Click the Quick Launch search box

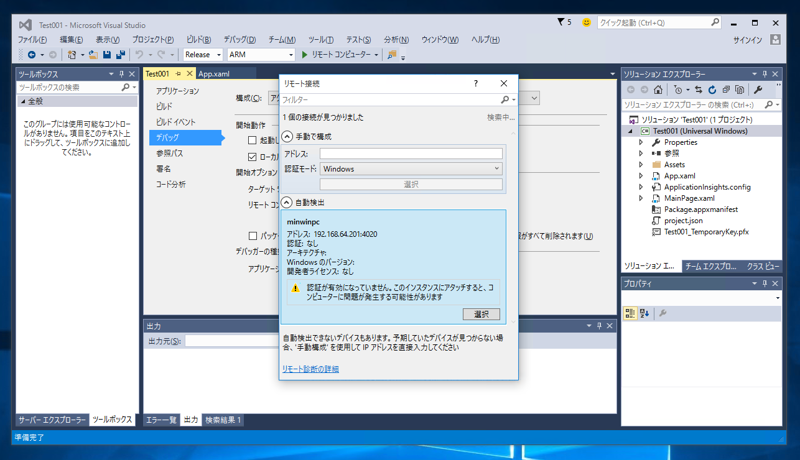(x=659, y=22)
